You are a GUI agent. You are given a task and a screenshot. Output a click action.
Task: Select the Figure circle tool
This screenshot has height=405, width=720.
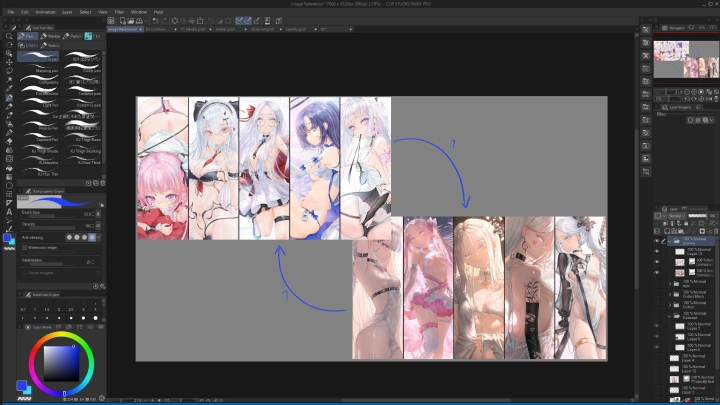(x=9, y=186)
